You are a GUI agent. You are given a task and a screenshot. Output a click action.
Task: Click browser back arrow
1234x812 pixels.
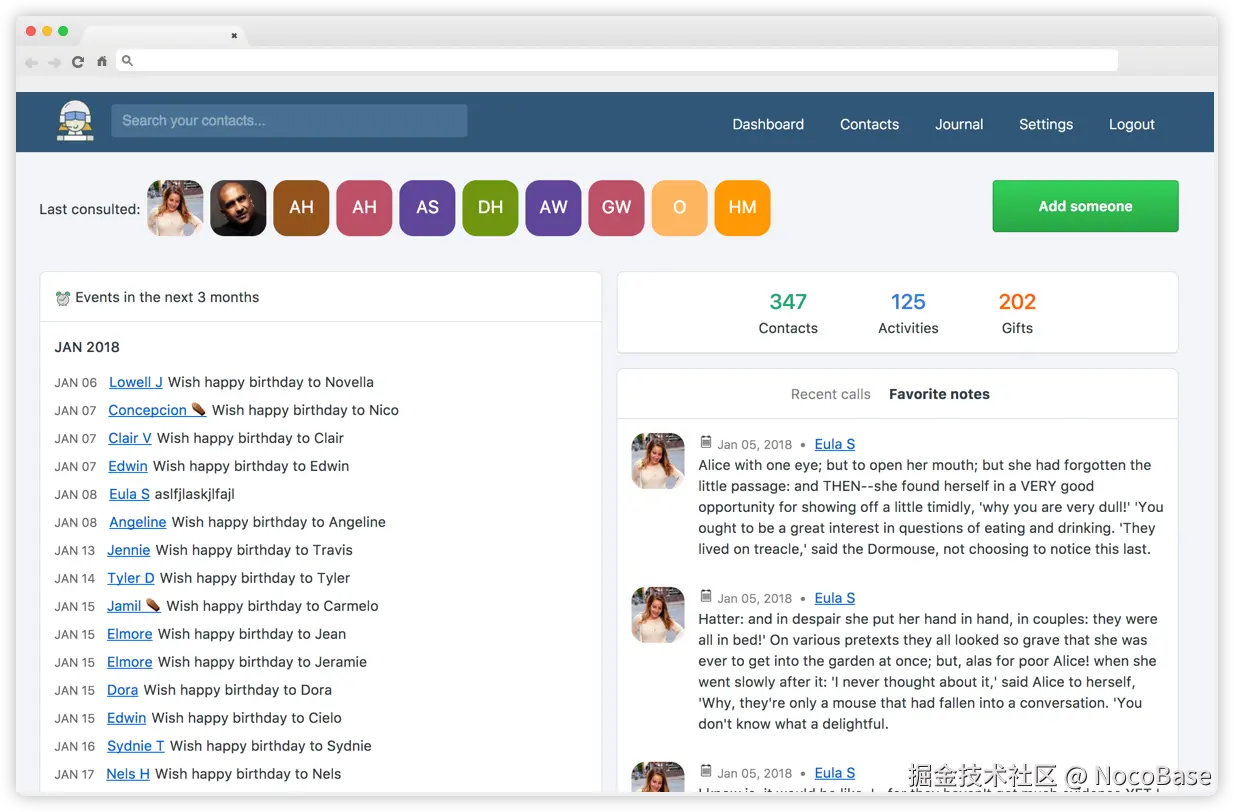click(32, 62)
